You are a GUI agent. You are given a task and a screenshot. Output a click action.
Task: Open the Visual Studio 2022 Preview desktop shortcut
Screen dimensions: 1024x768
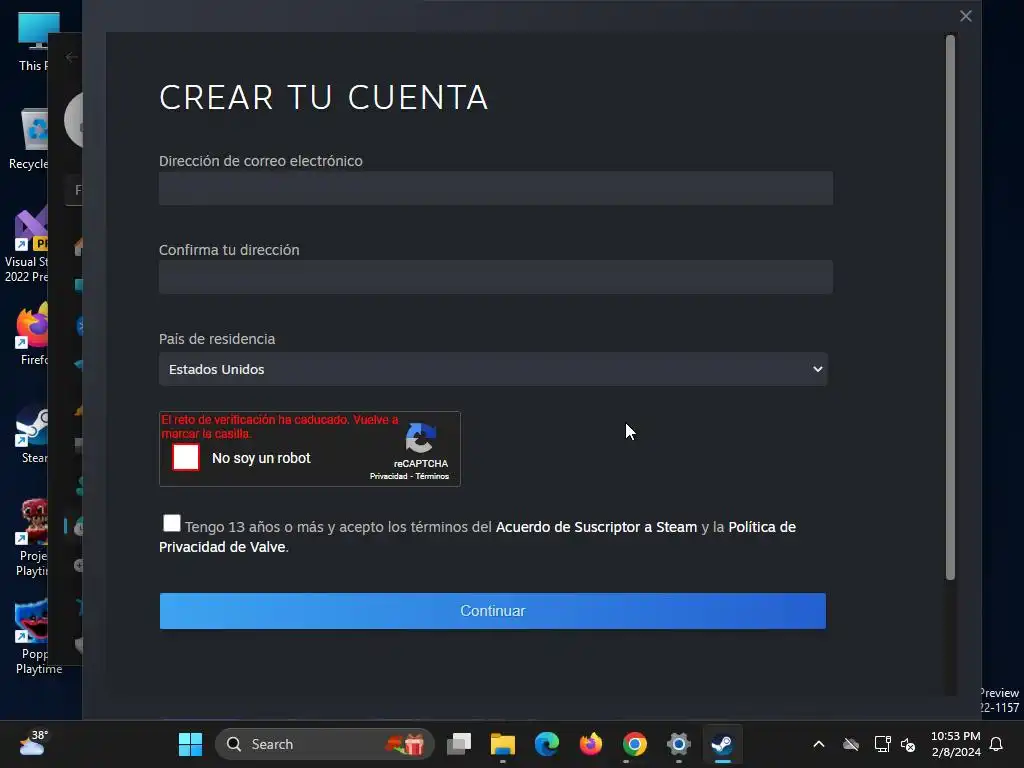27,245
